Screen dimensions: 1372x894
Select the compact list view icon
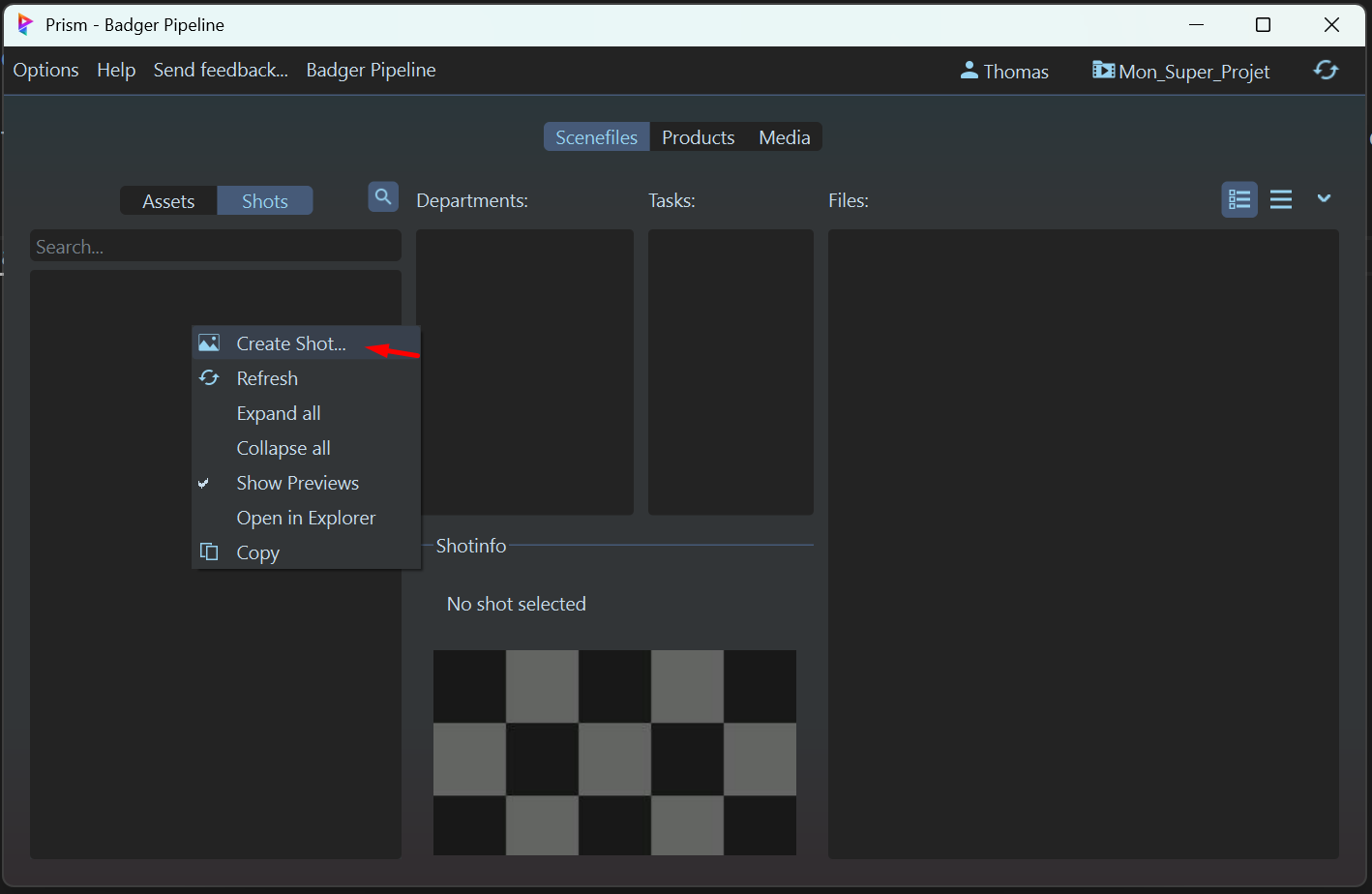(x=1281, y=199)
